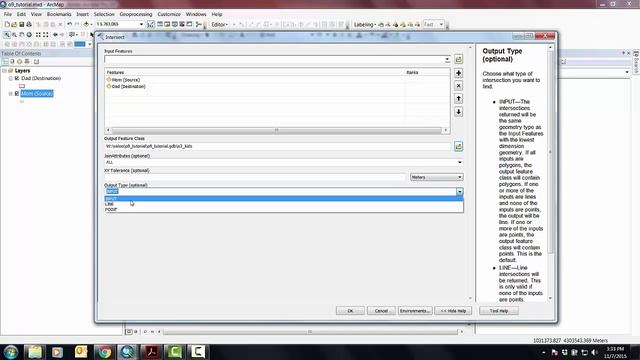This screenshot has height=360, width=640.
Task: Click the Dad (Destination) layer symbol swatch
Action: point(22,86)
